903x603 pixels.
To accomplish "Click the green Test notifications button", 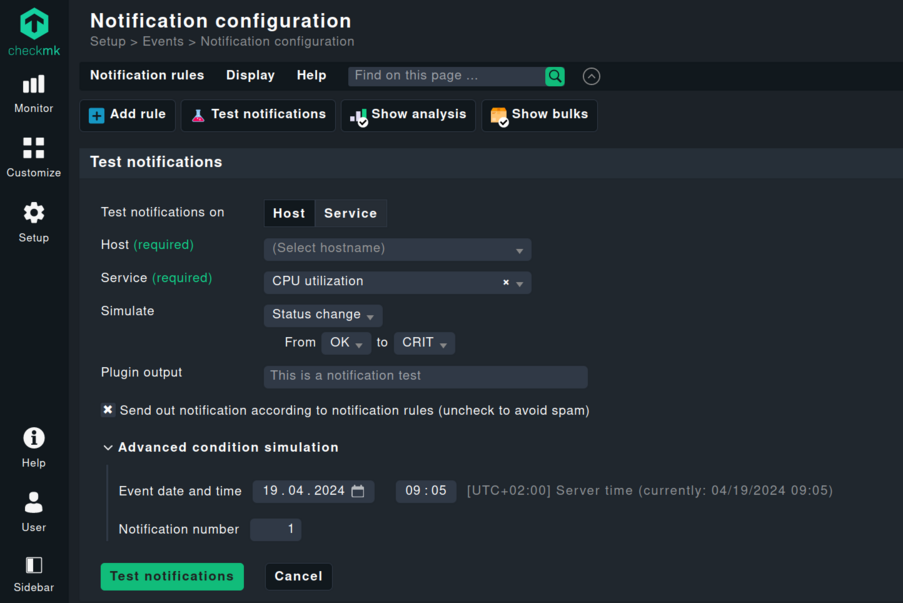I will click(x=172, y=576).
